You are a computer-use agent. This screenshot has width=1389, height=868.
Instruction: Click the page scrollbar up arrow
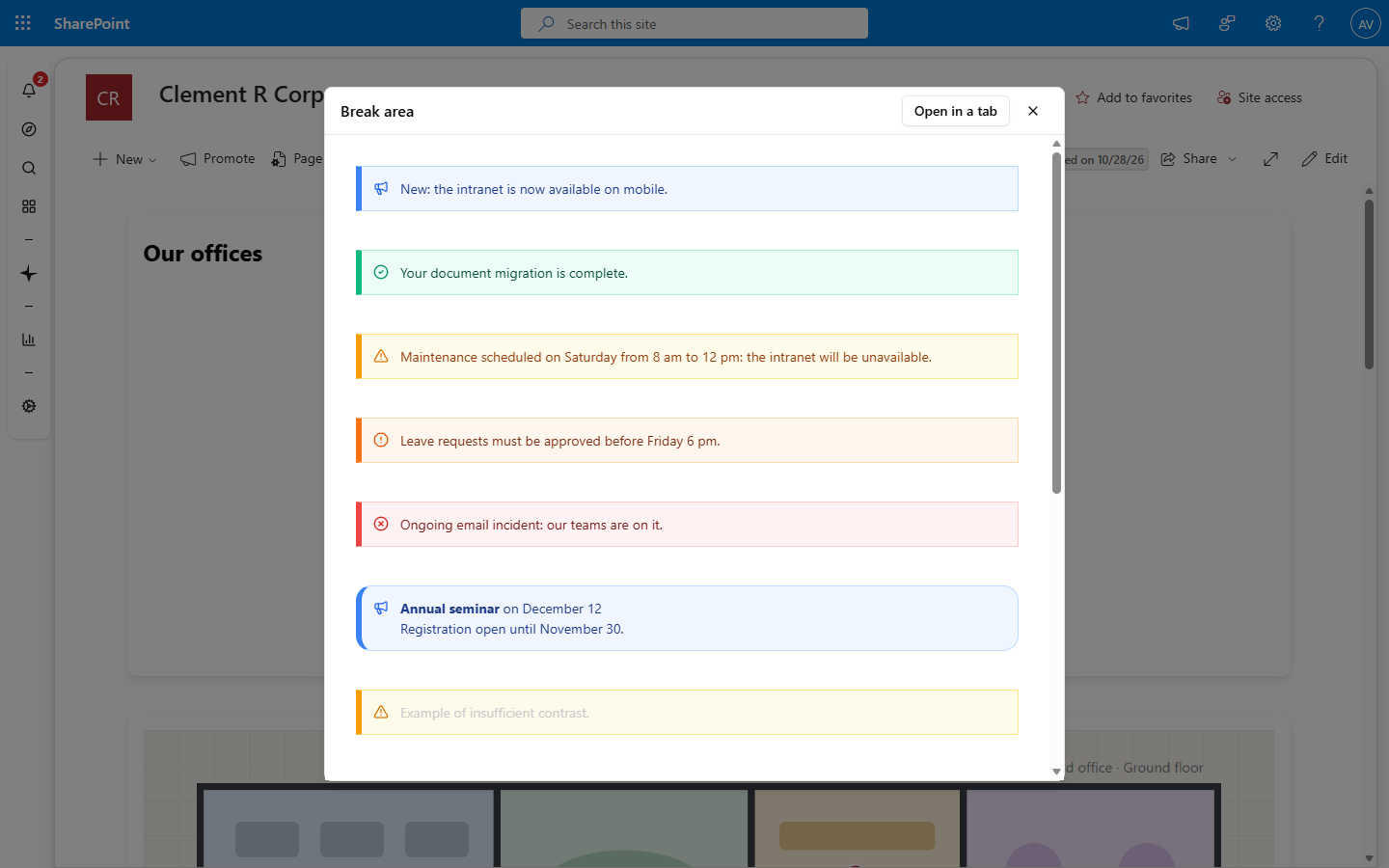(x=1369, y=191)
